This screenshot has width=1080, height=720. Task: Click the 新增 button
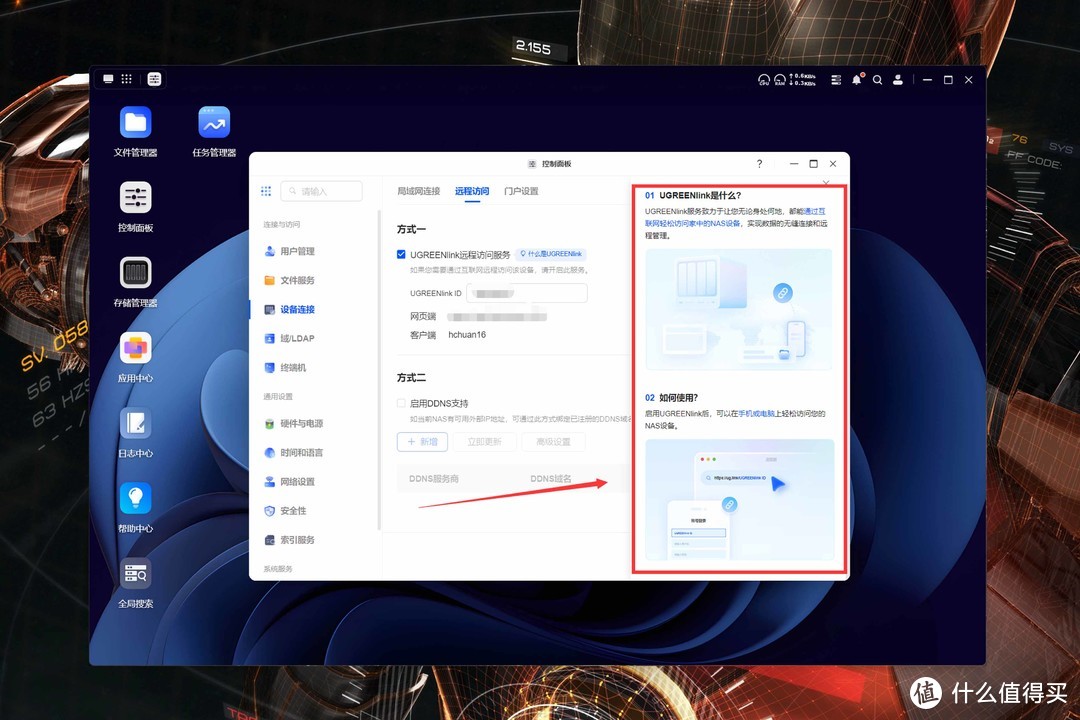click(421, 441)
